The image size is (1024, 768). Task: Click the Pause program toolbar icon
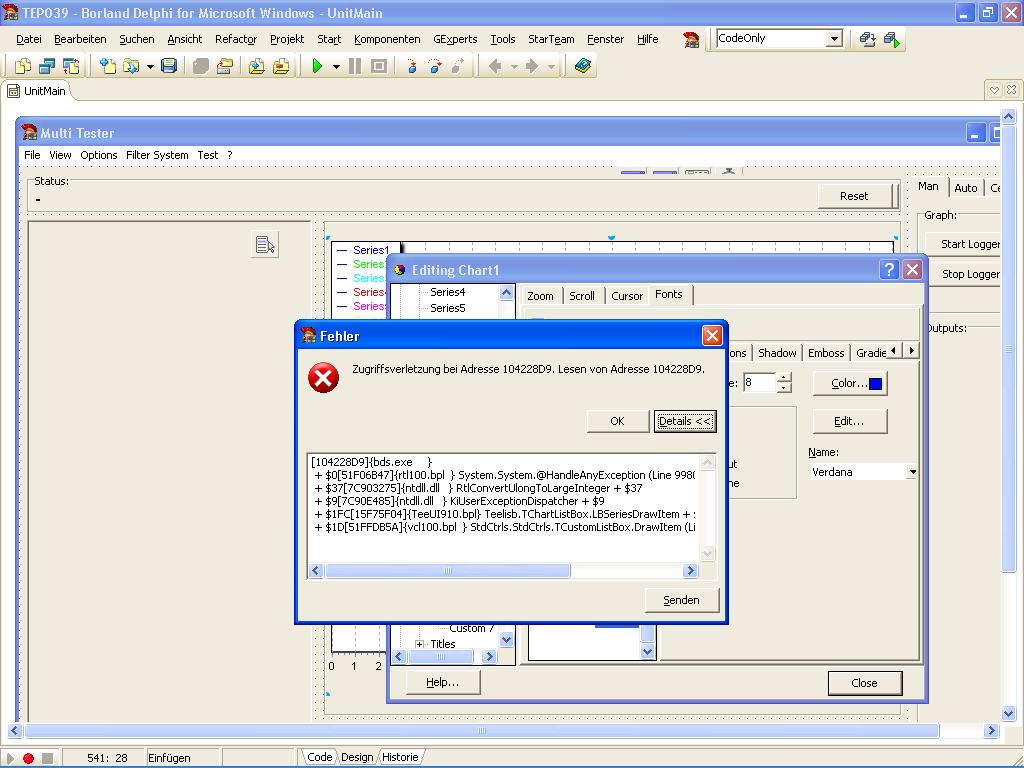click(x=355, y=66)
